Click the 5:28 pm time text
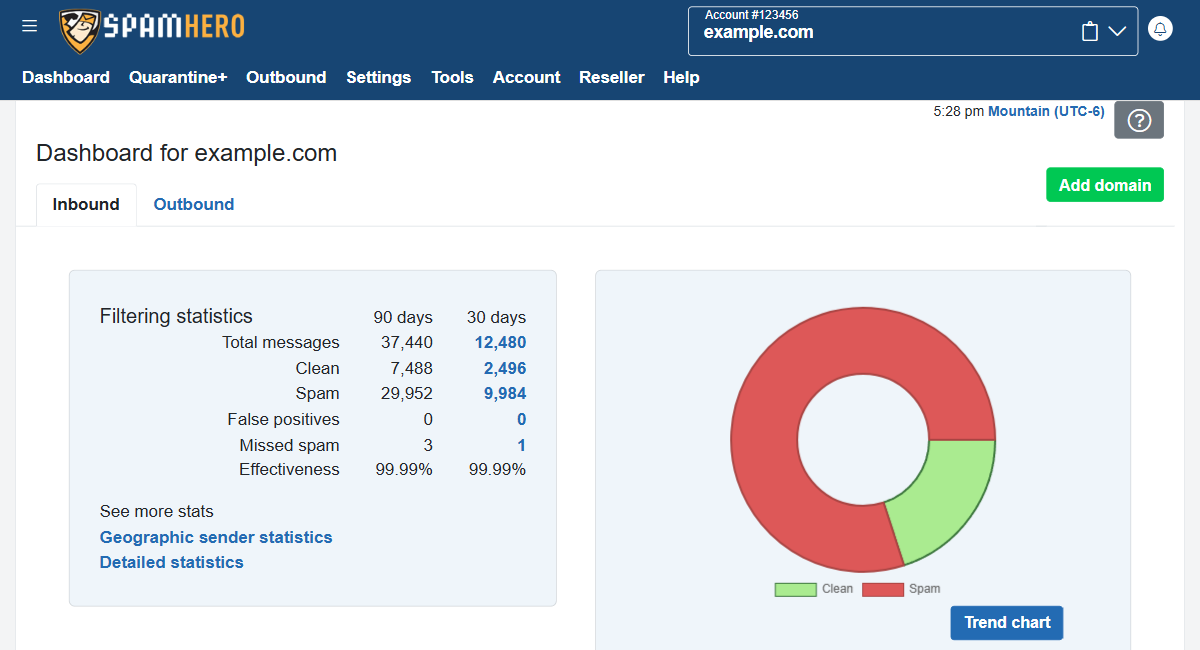The height and width of the screenshot is (650, 1200). (958, 111)
